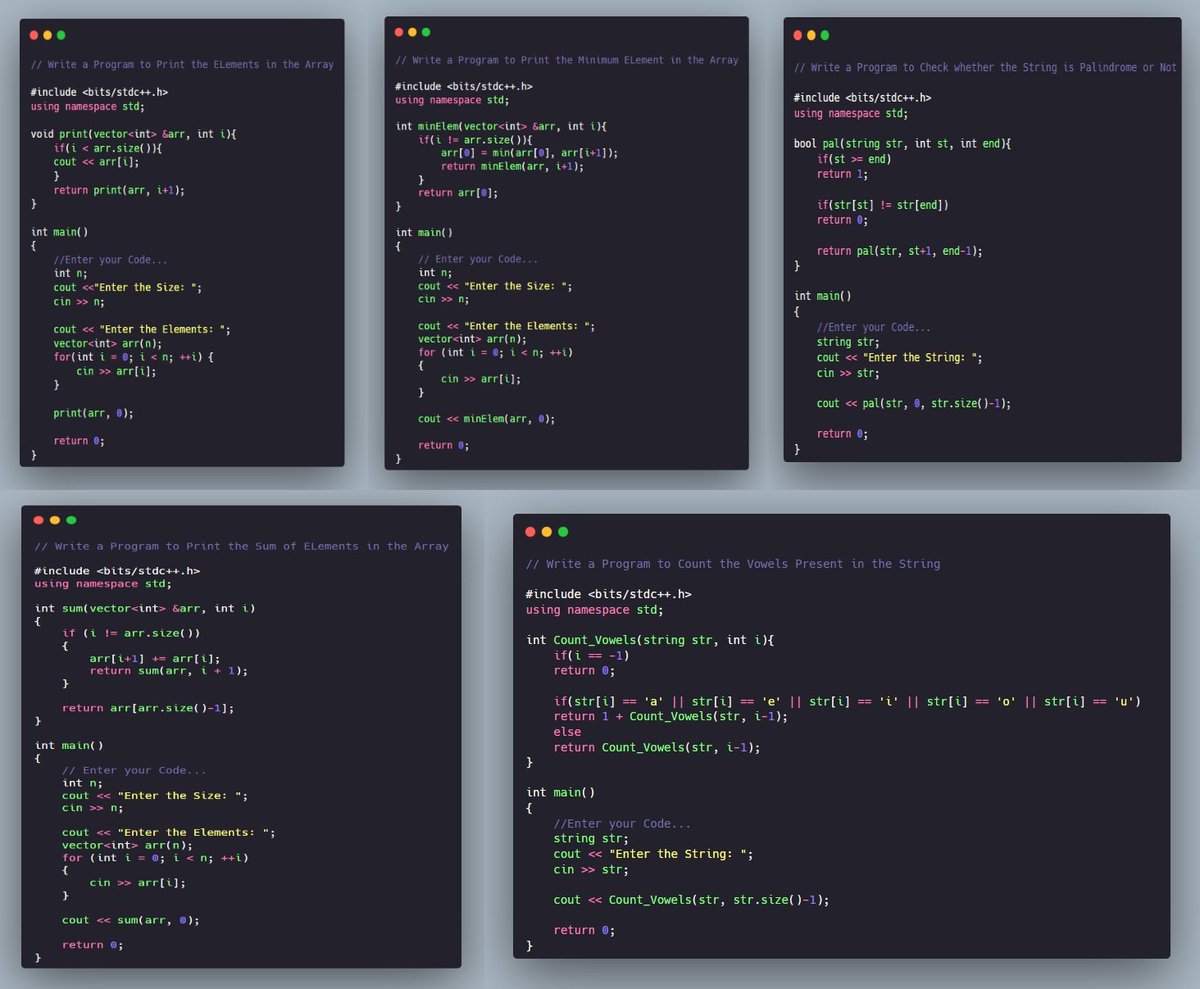Click line 'cout << minElem(arr, 0);'
Viewport: 1200px width, 989px height.
(x=488, y=419)
